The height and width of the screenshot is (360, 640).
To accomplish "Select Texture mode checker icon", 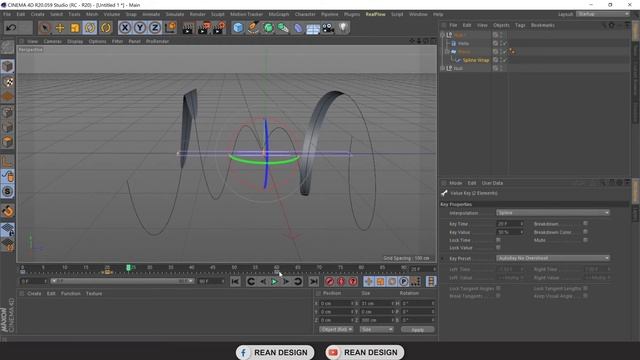I will click(x=7, y=82).
